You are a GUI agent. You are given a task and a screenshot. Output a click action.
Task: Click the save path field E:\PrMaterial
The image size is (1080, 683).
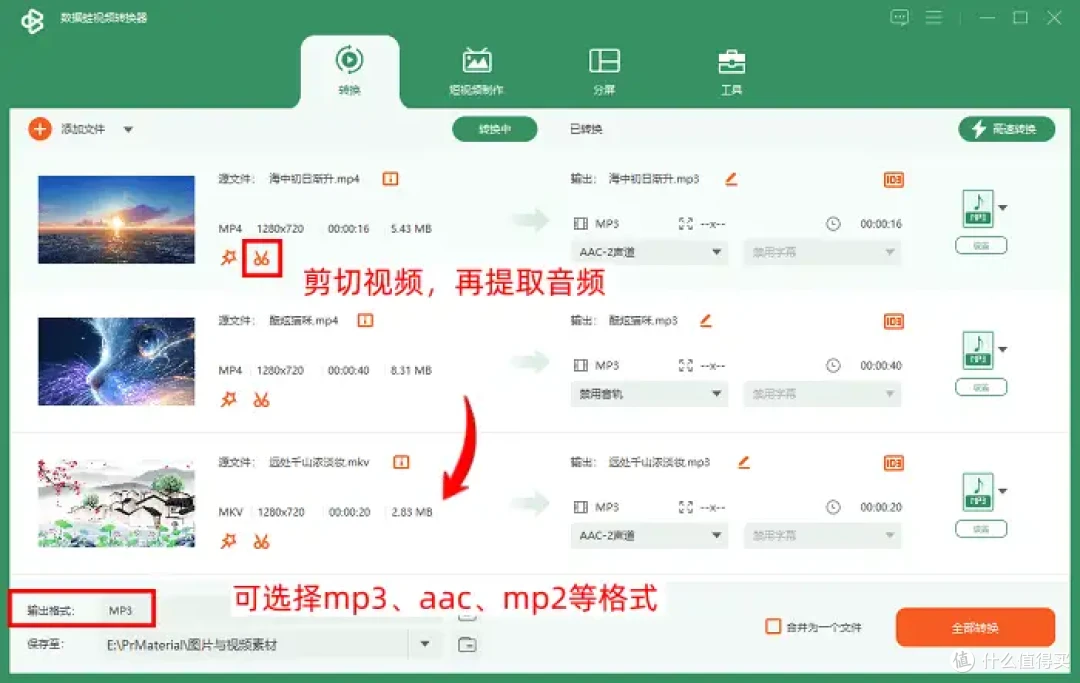tap(255, 645)
